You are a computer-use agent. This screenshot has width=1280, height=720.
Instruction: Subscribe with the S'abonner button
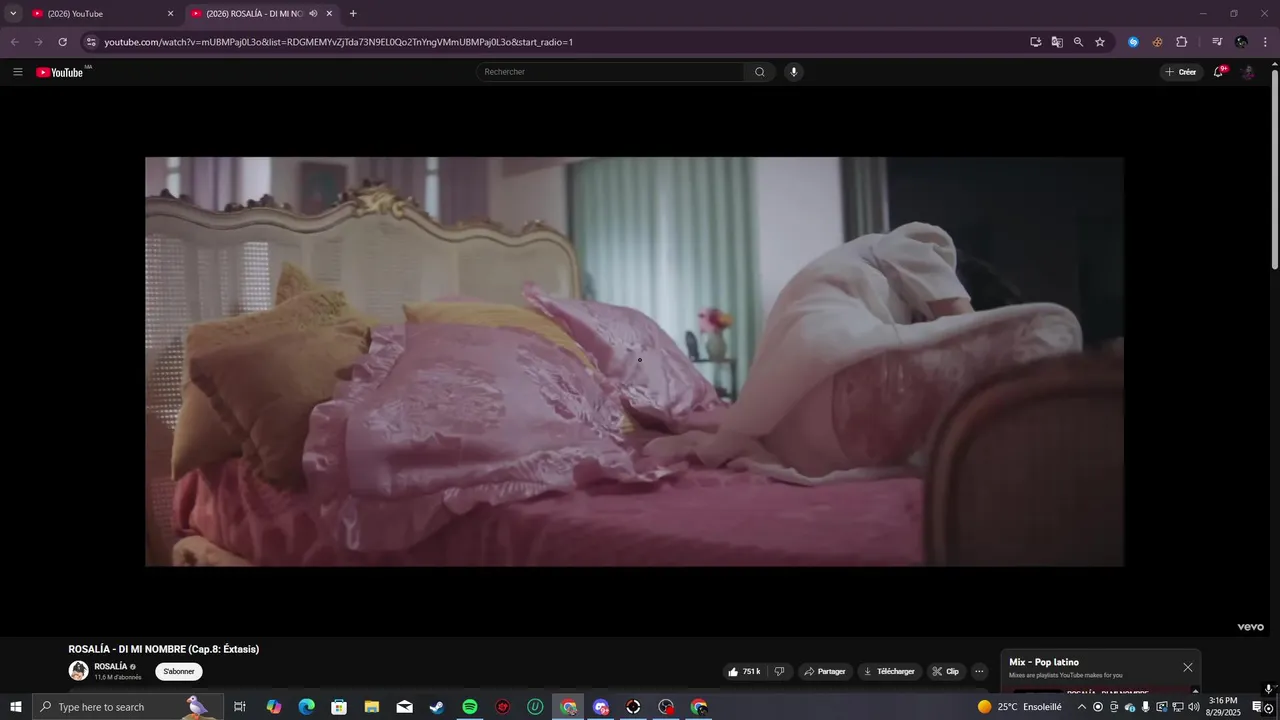pos(179,672)
